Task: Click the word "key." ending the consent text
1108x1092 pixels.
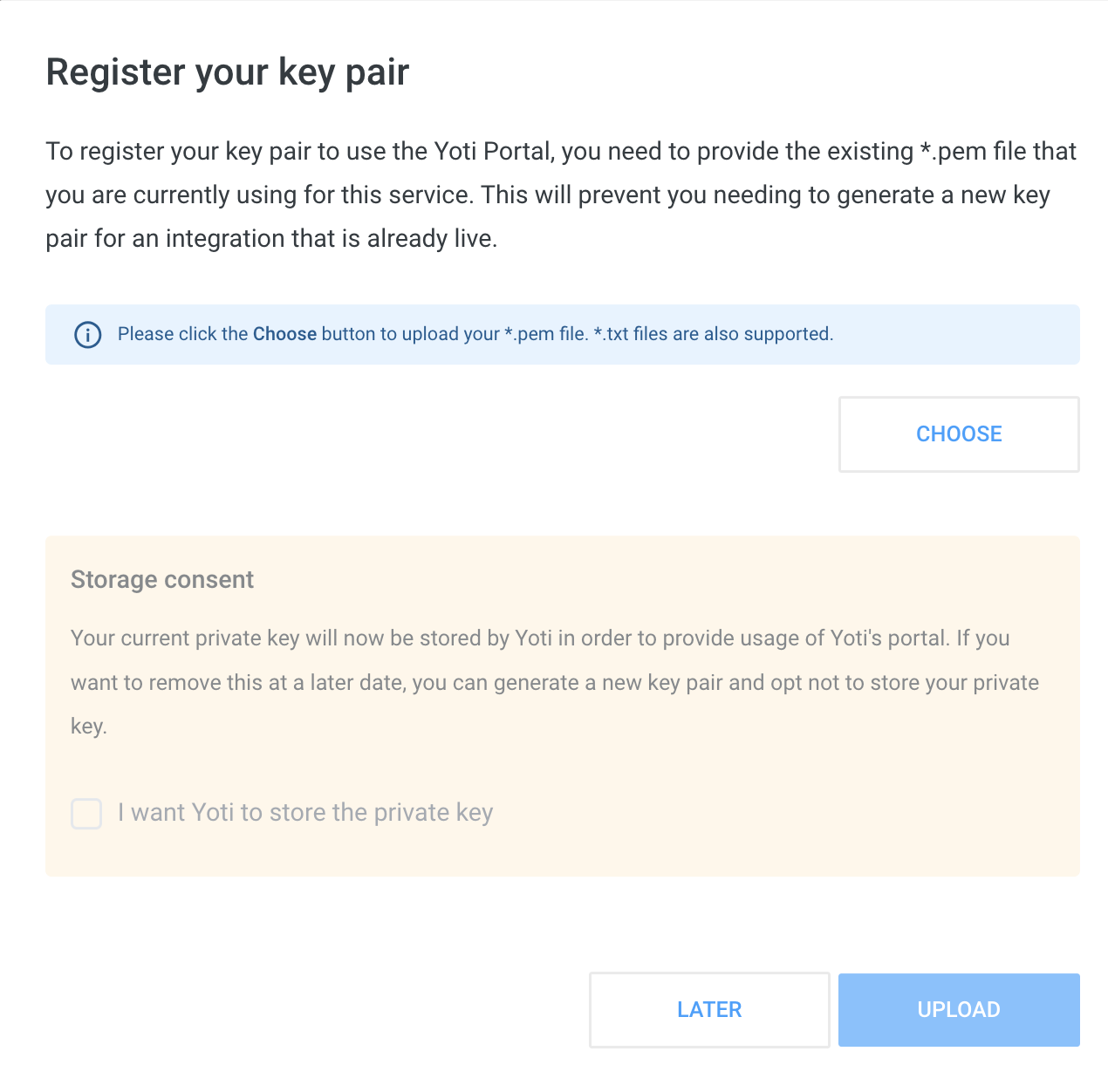Action: click(x=89, y=727)
